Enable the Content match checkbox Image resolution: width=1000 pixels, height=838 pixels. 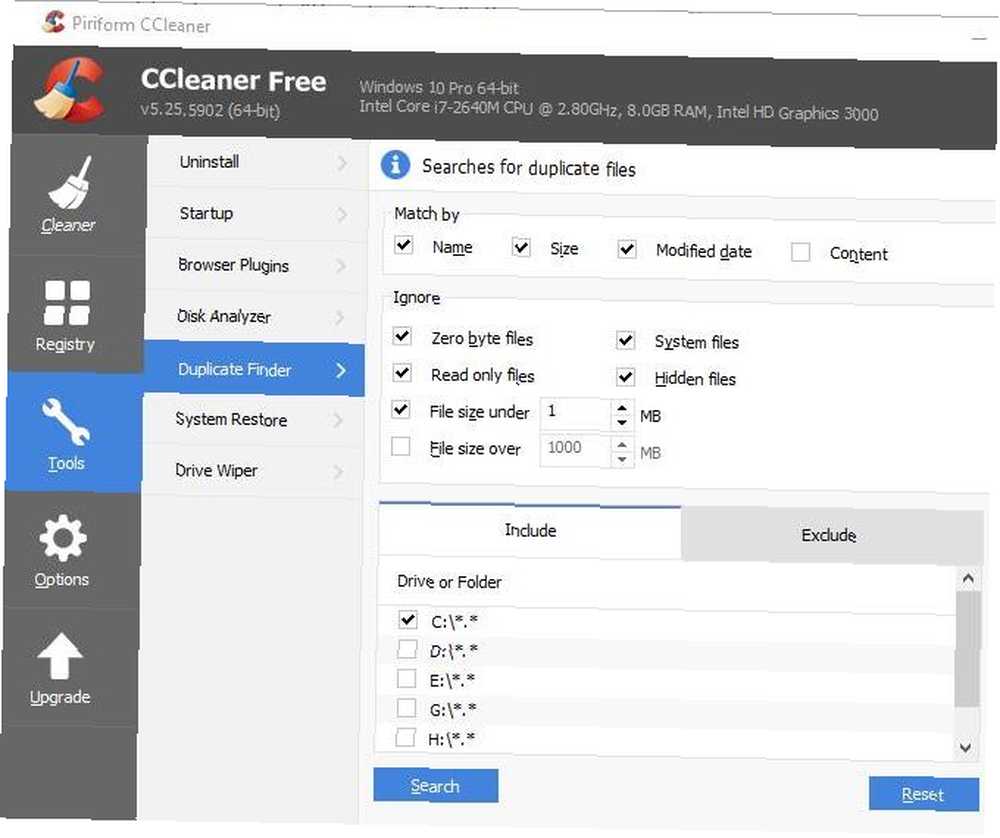(800, 253)
